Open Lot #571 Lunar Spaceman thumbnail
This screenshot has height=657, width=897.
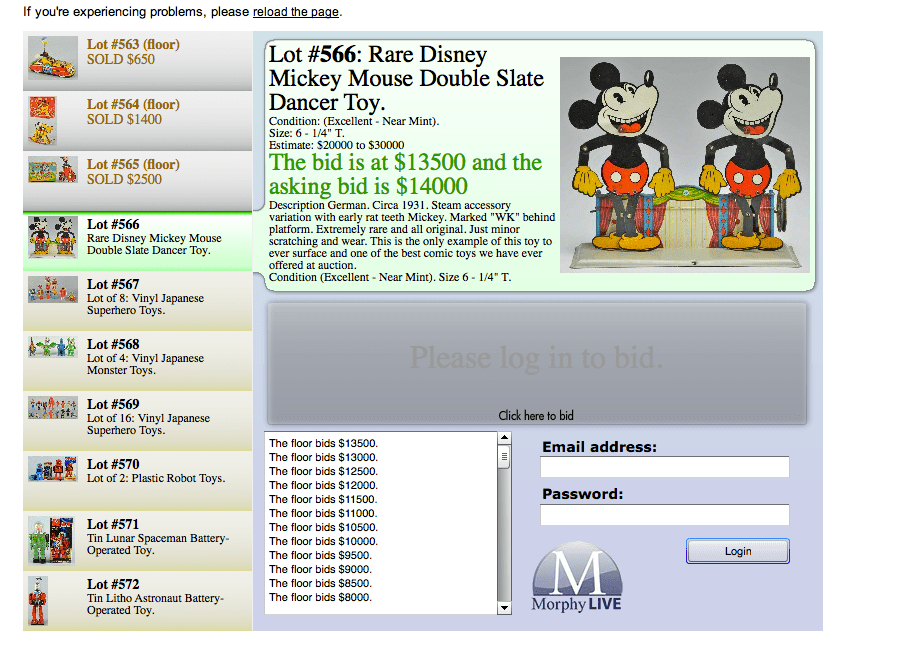pos(51,541)
